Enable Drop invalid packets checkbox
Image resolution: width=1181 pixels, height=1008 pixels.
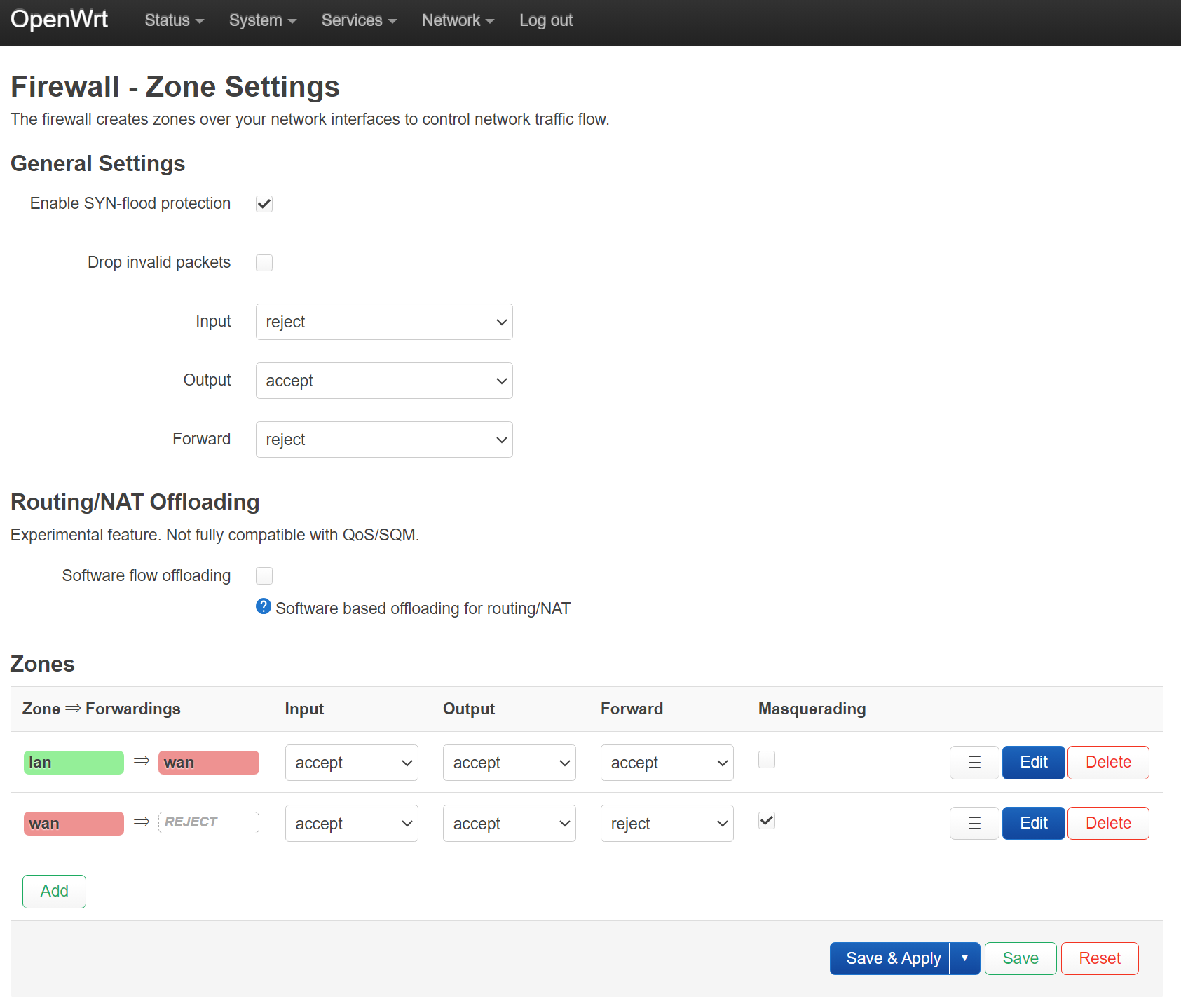[264, 263]
